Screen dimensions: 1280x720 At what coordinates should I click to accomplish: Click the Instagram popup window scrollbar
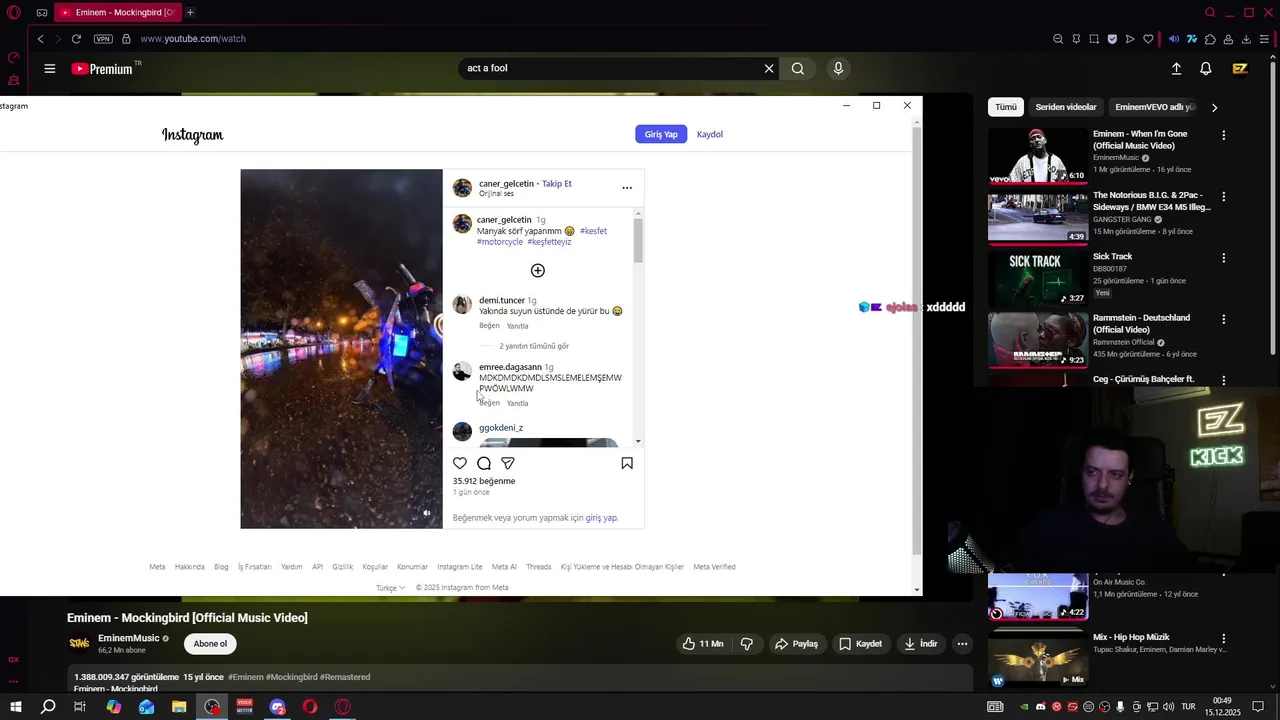tap(916, 340)
